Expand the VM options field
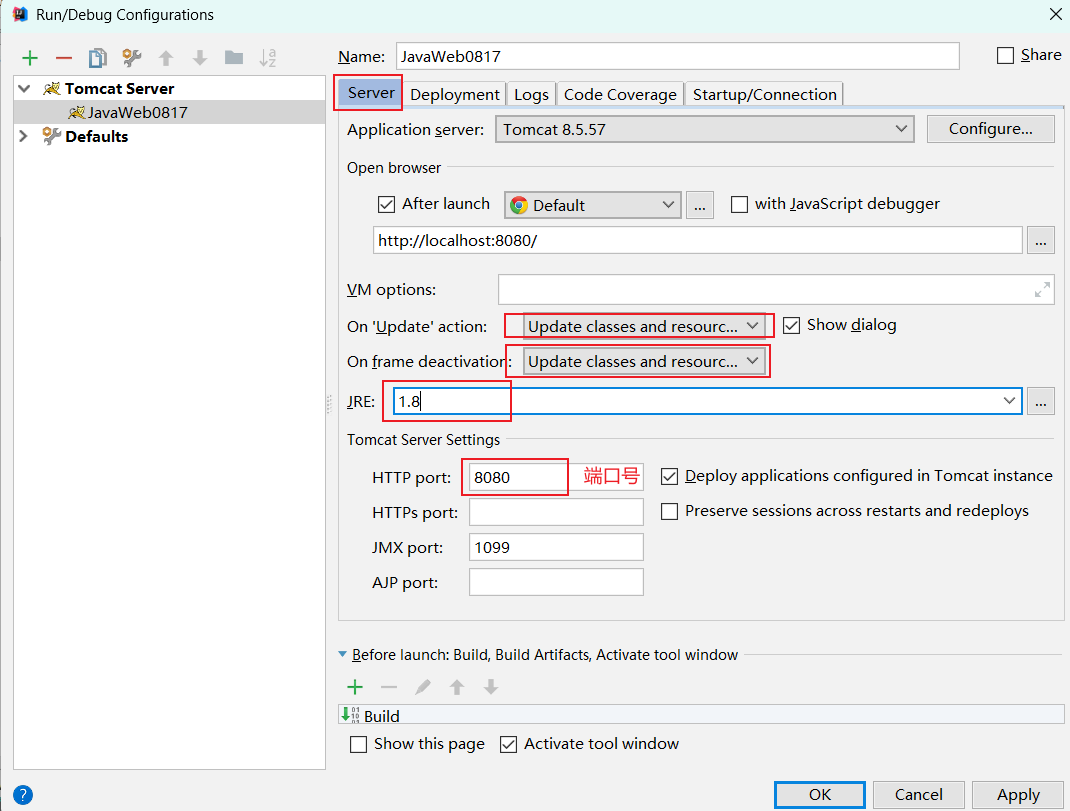 tap(1042, 290)
